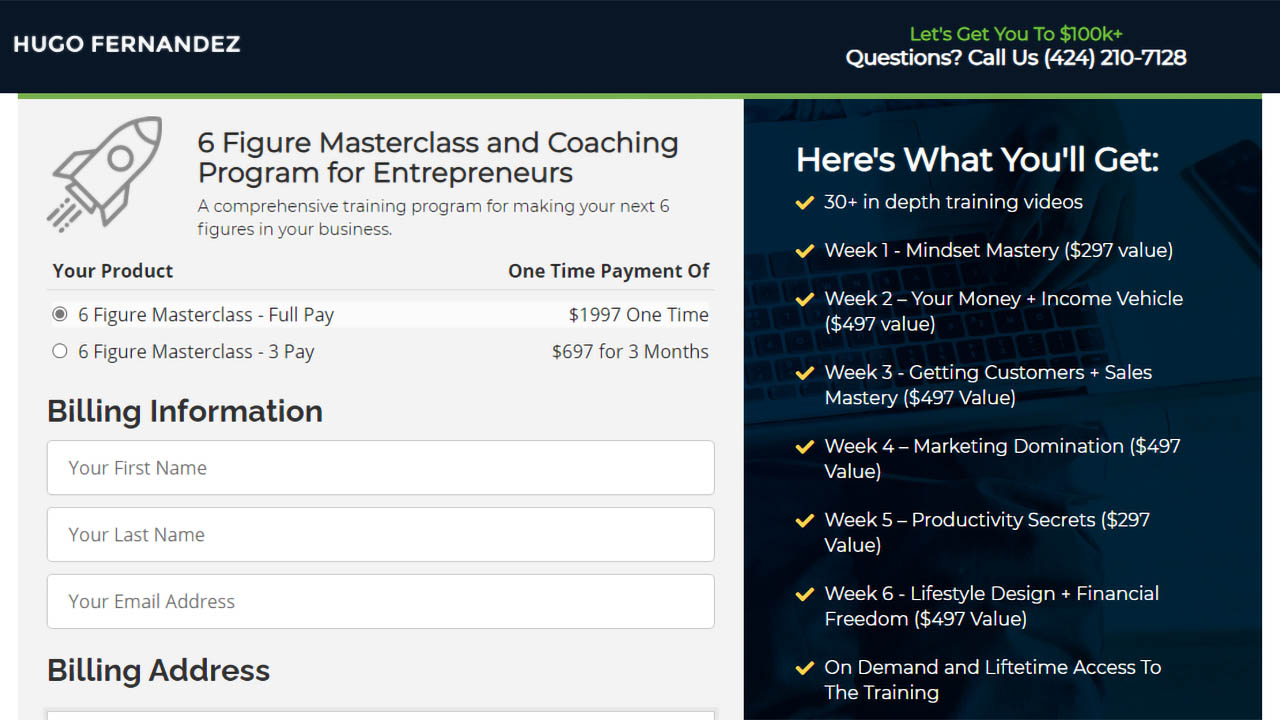
Task: Click checkmark beside Week 6 - Lifestyle Design
Action: 805,593
